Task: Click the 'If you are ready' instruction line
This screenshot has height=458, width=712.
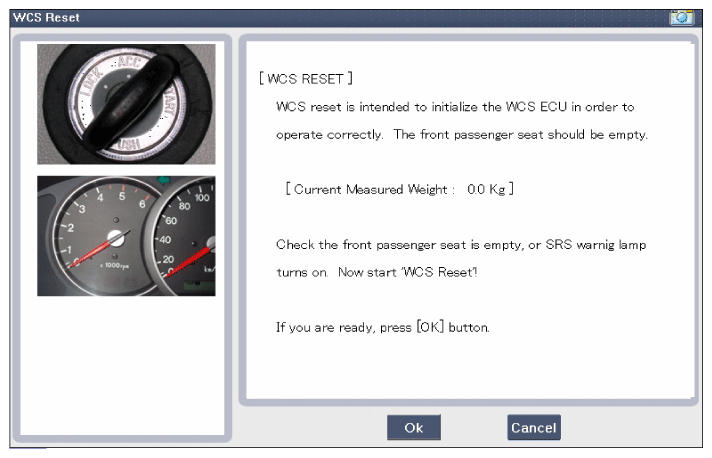Action: point(383,327)
